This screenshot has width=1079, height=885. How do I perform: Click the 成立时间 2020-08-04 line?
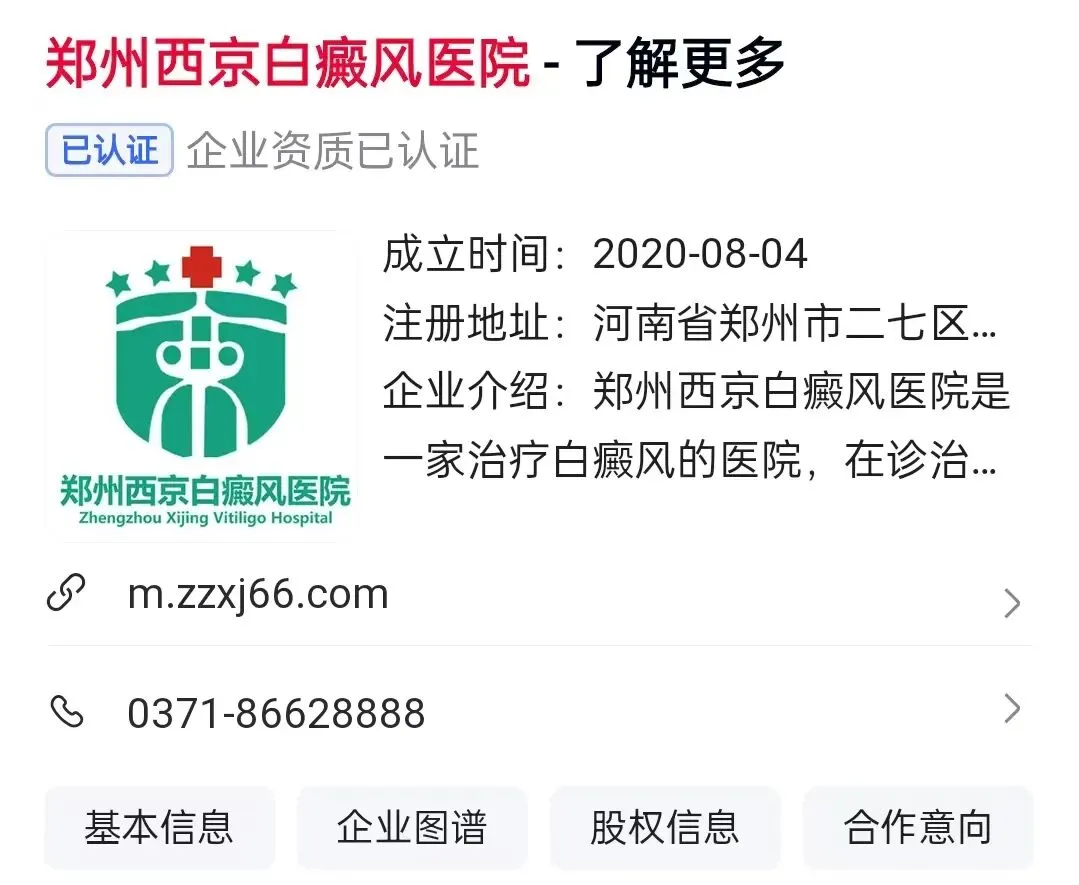point(595,255)
